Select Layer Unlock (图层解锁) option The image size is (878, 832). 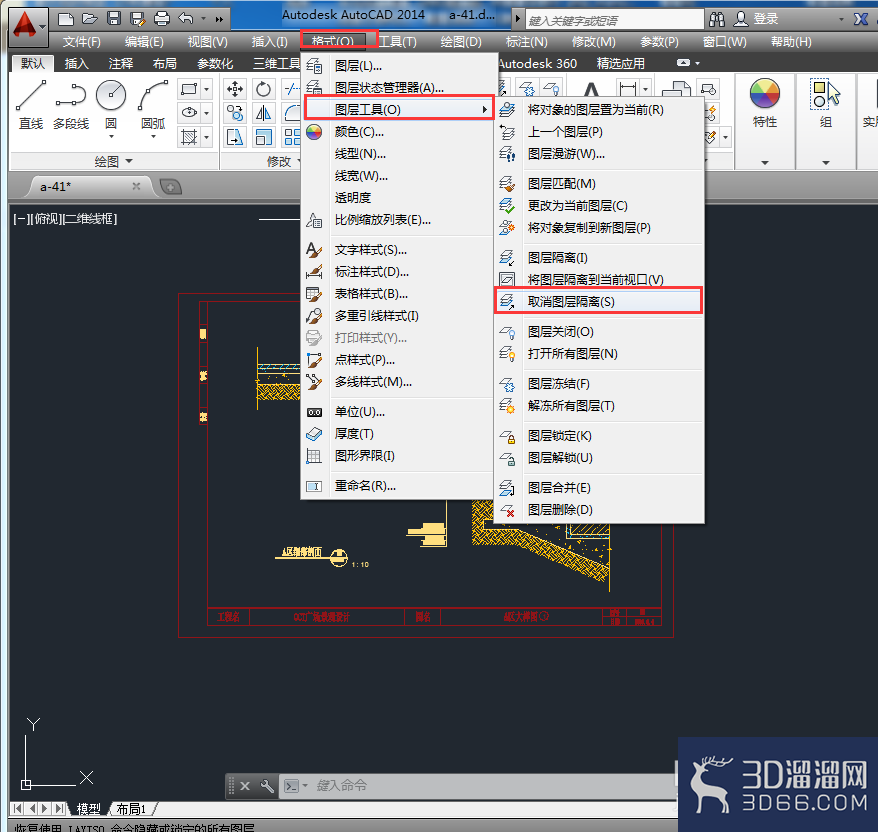[598, 458]
